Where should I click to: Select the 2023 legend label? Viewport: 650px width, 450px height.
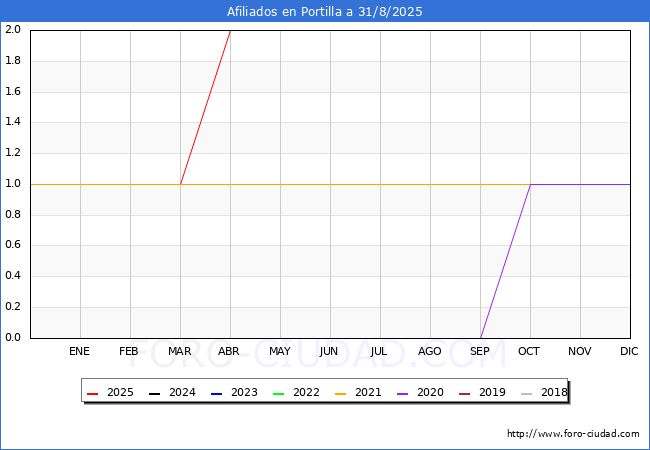click(x=244, y=392)
